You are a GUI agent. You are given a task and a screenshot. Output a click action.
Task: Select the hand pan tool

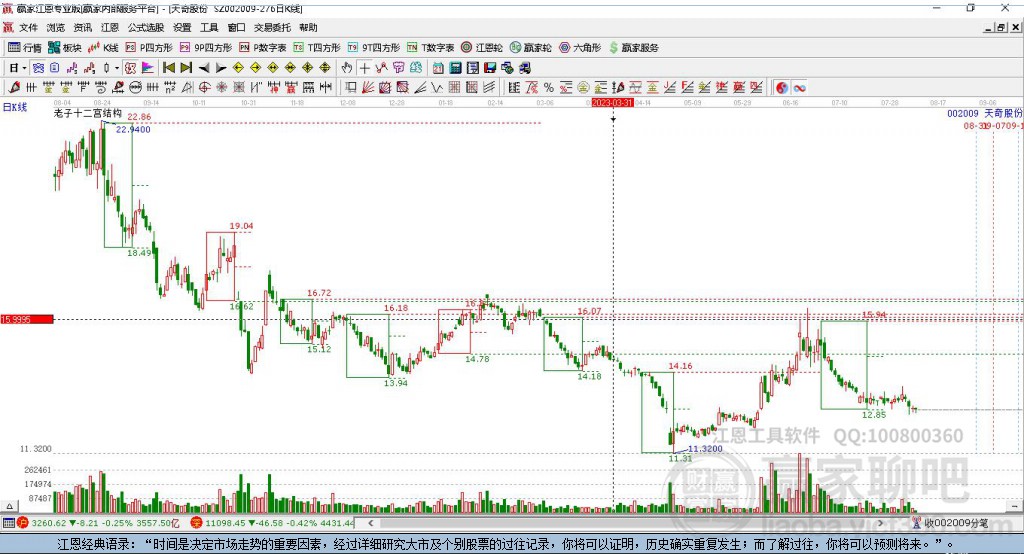pyautogui.click(x=347, y=68)
